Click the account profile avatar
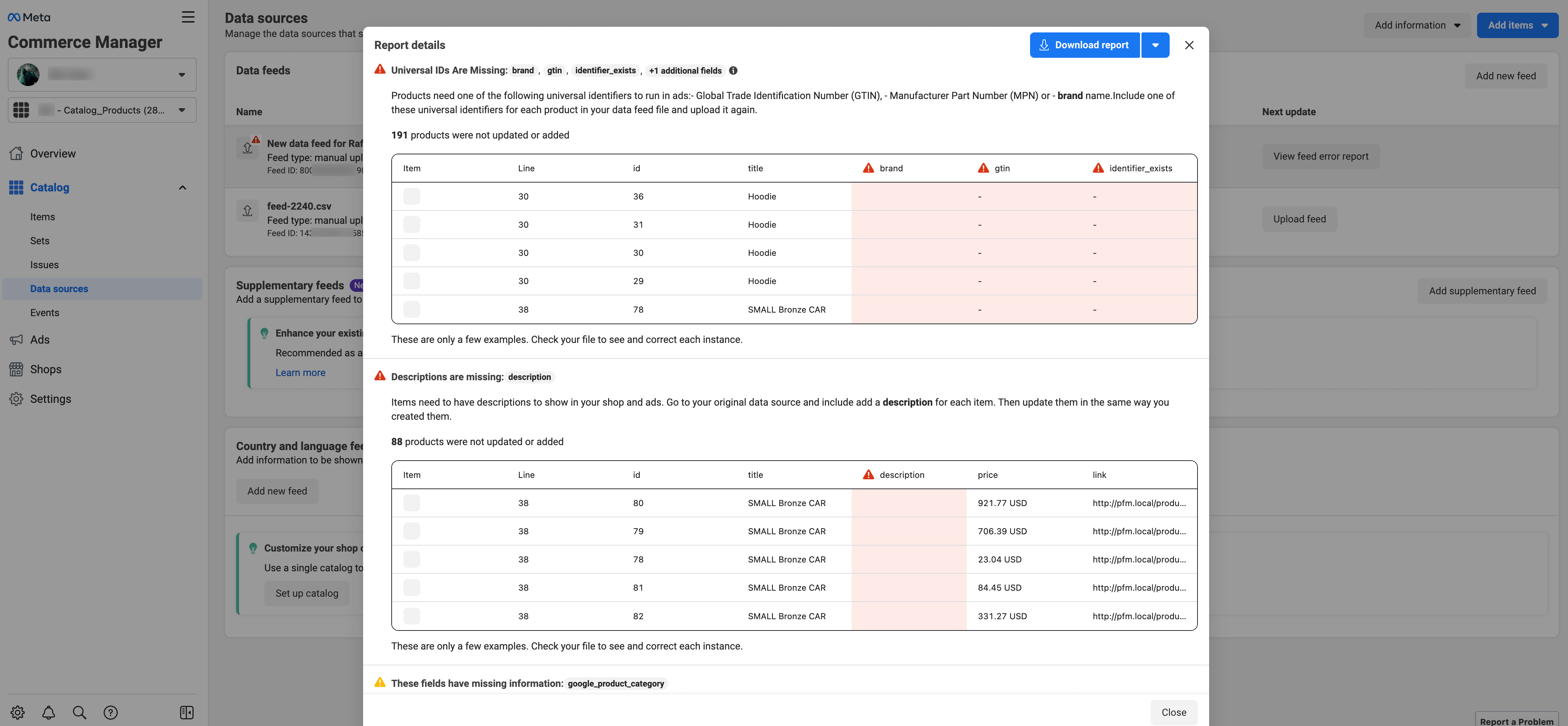The height and width of the screenshot is (726, 1568). pos(28,74)
